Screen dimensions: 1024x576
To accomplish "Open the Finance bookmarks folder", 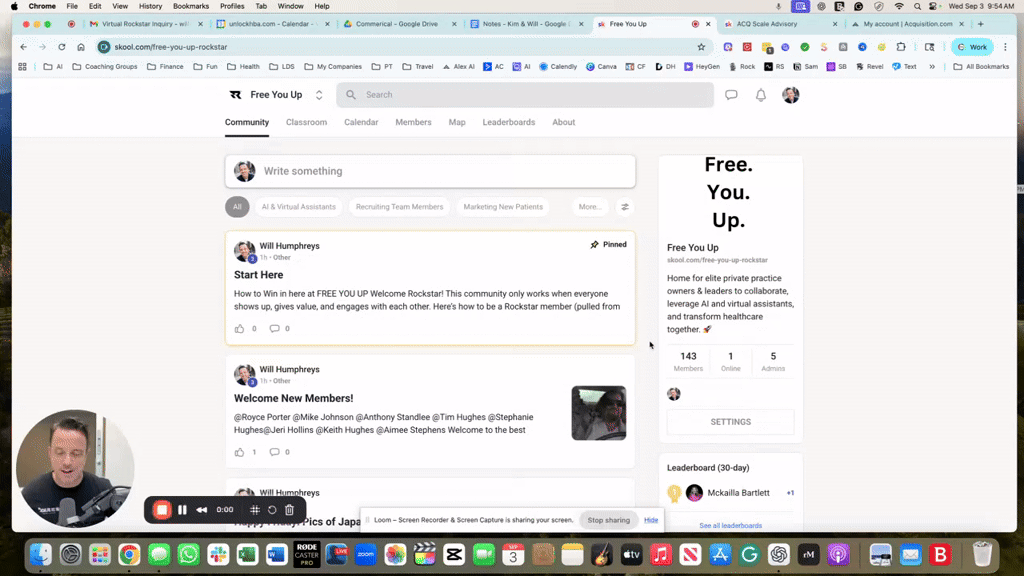I will pyautogui.click(x=165, y=67).
